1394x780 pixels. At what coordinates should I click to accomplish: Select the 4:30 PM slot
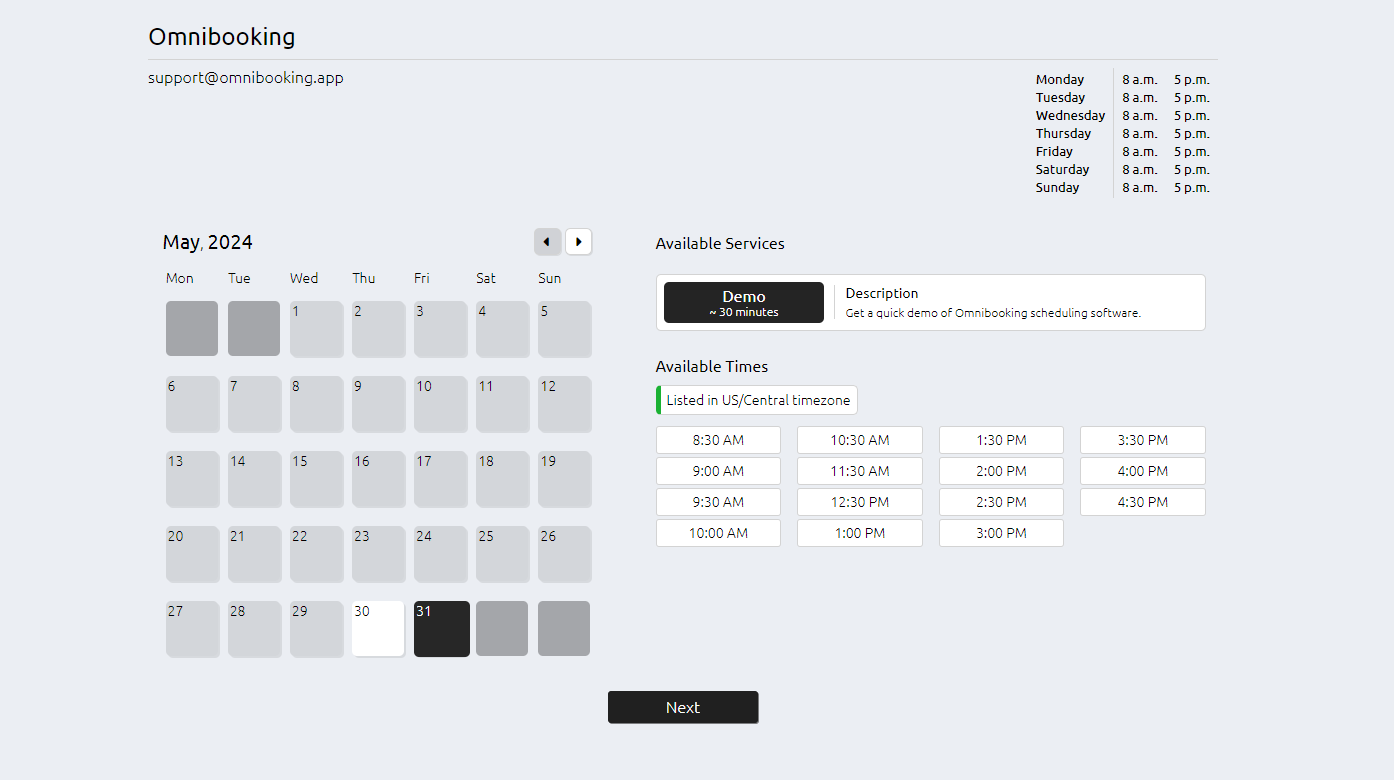(x=1143, y=502)
